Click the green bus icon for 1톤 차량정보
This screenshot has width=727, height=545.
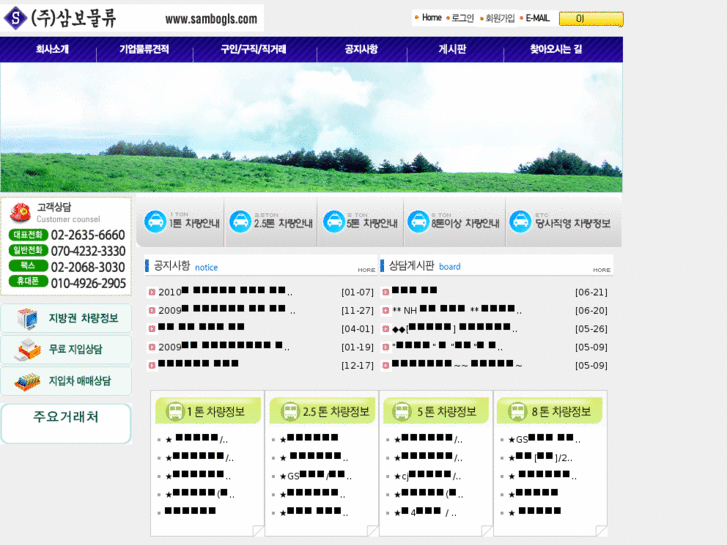pos(174,411)
